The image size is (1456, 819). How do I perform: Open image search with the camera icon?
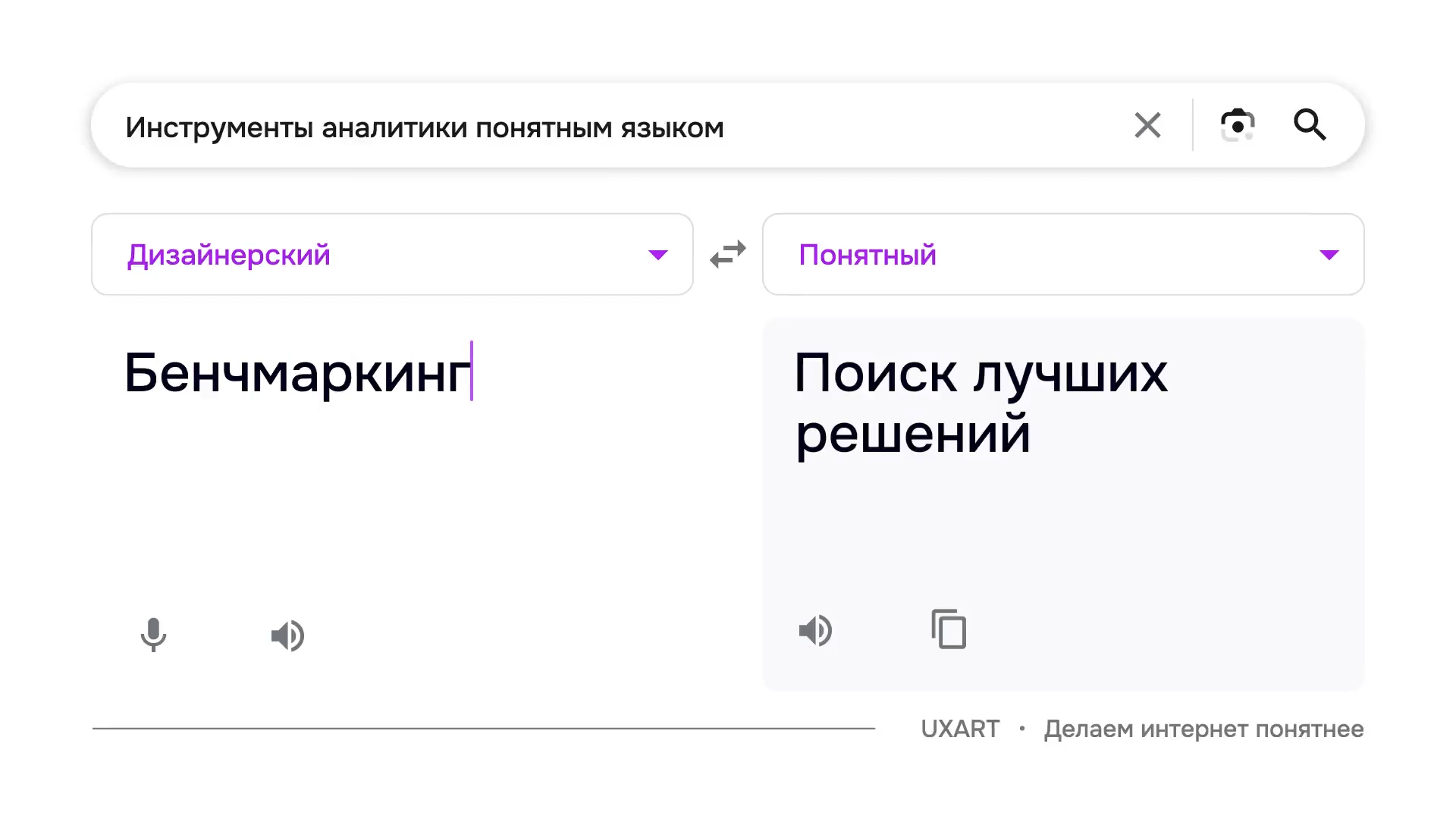(1237, 125)
